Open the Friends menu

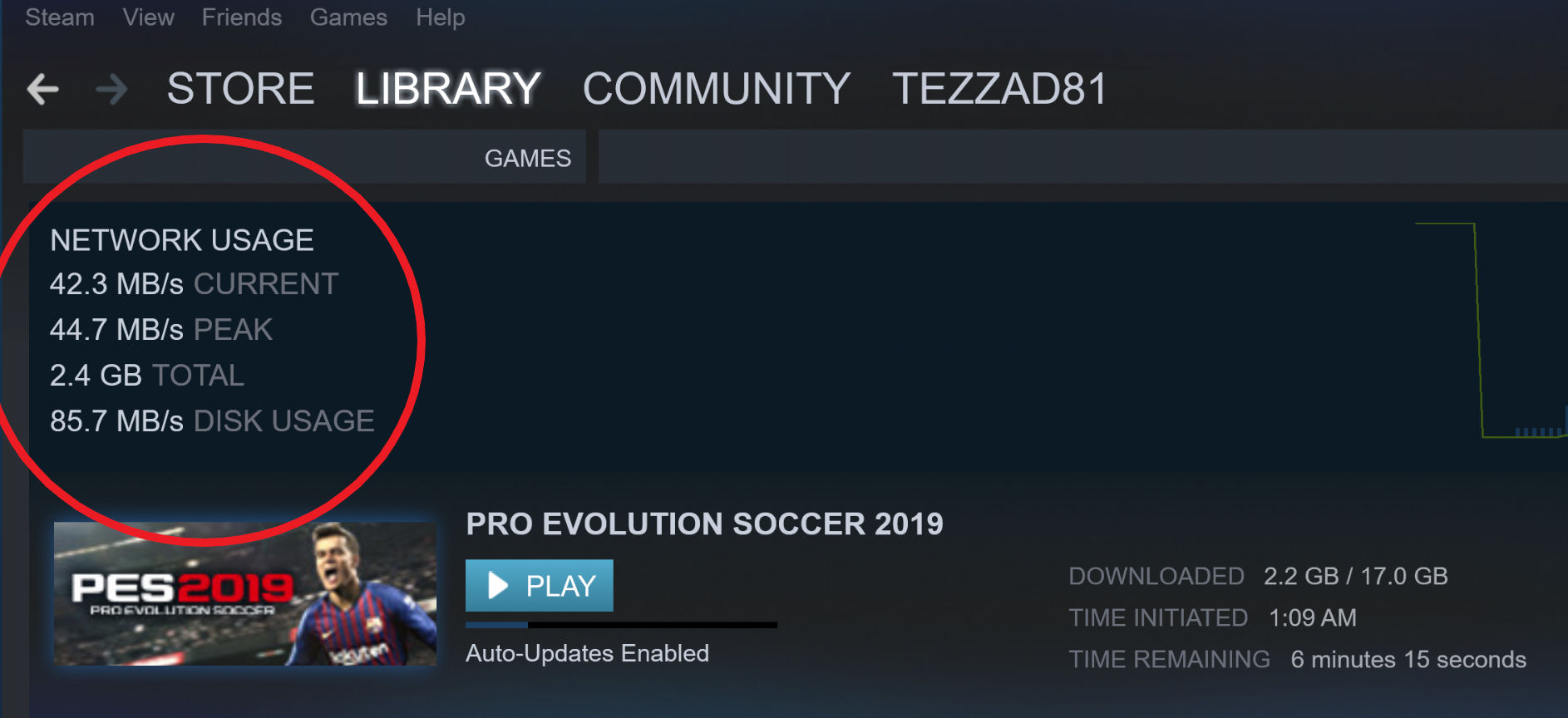[x=242, y=17]
